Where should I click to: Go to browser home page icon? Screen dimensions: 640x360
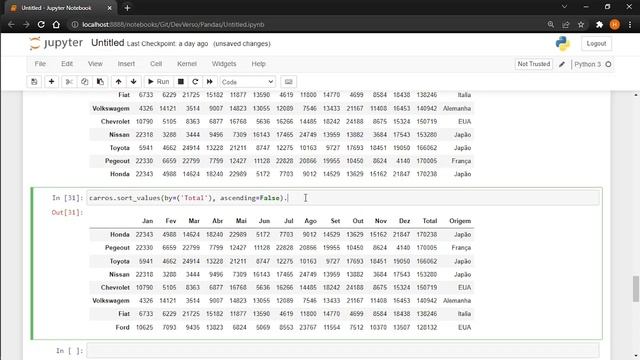tap(56, 24)
